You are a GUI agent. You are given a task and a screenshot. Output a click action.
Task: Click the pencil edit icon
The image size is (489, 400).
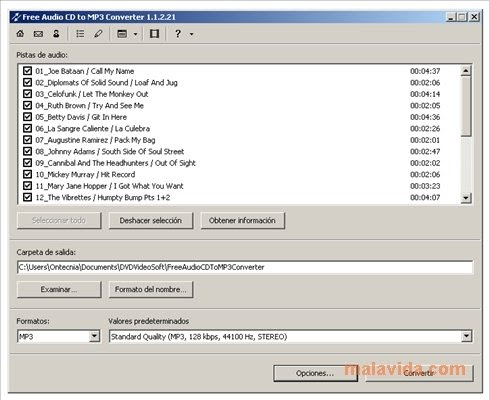click(x=98, y=34)
